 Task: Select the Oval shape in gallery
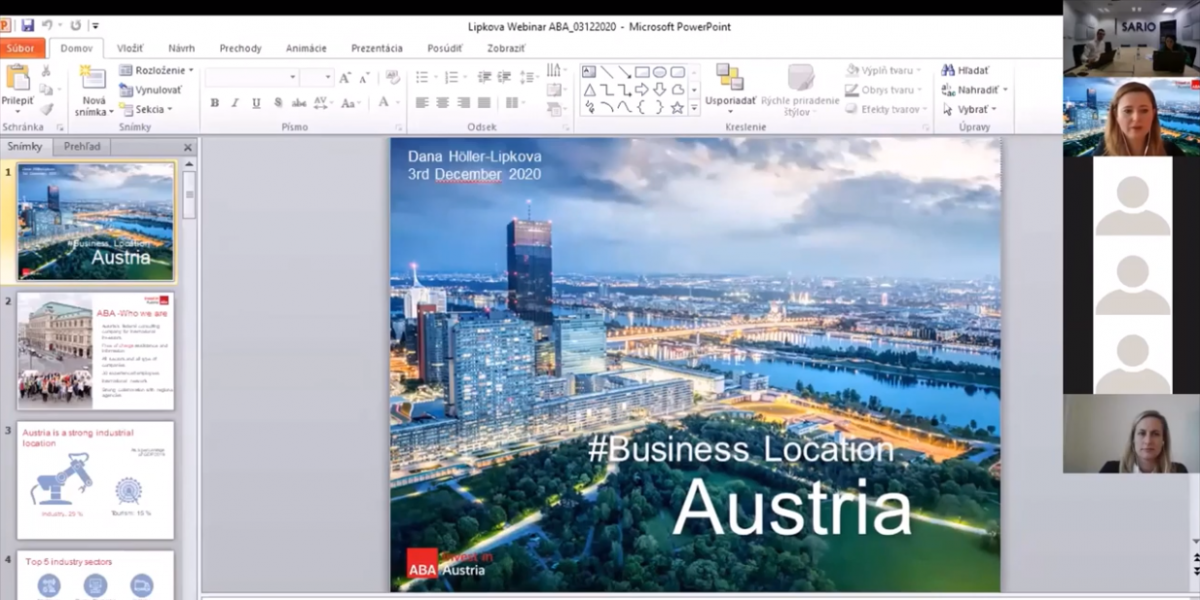click(x=659, y=72)
